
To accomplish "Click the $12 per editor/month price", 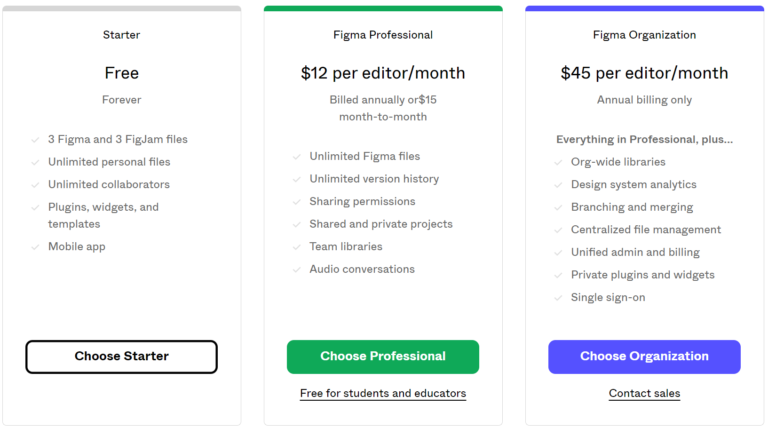I will click(x=383, y=73).
